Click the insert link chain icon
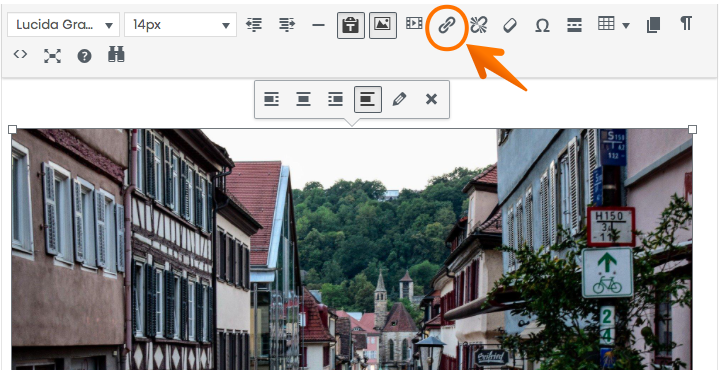Viewport: 720px width, 370px height. (446, 26)
